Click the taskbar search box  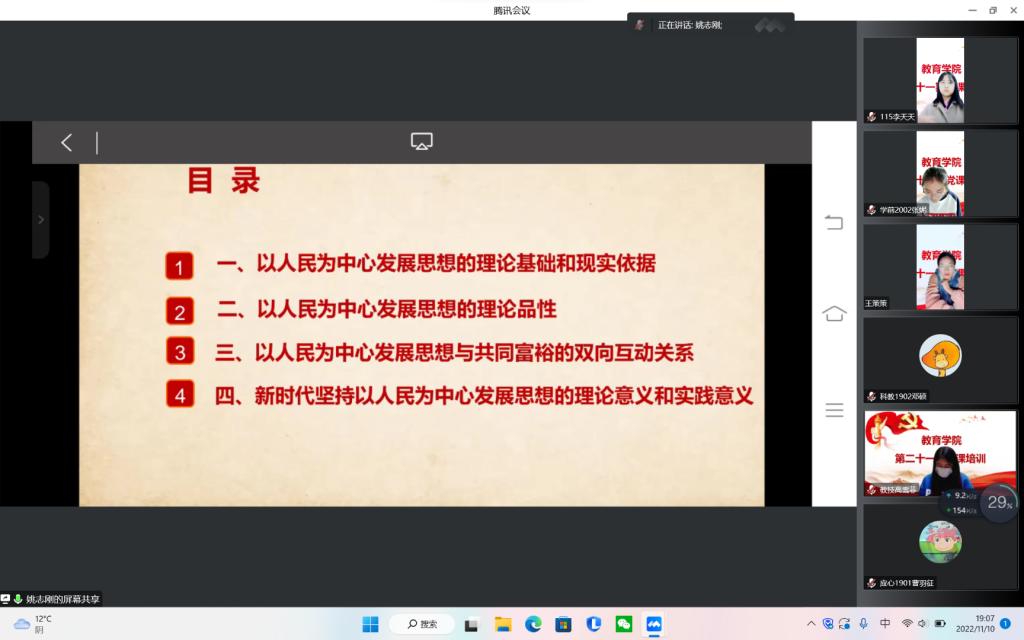[x=421, y=624]
